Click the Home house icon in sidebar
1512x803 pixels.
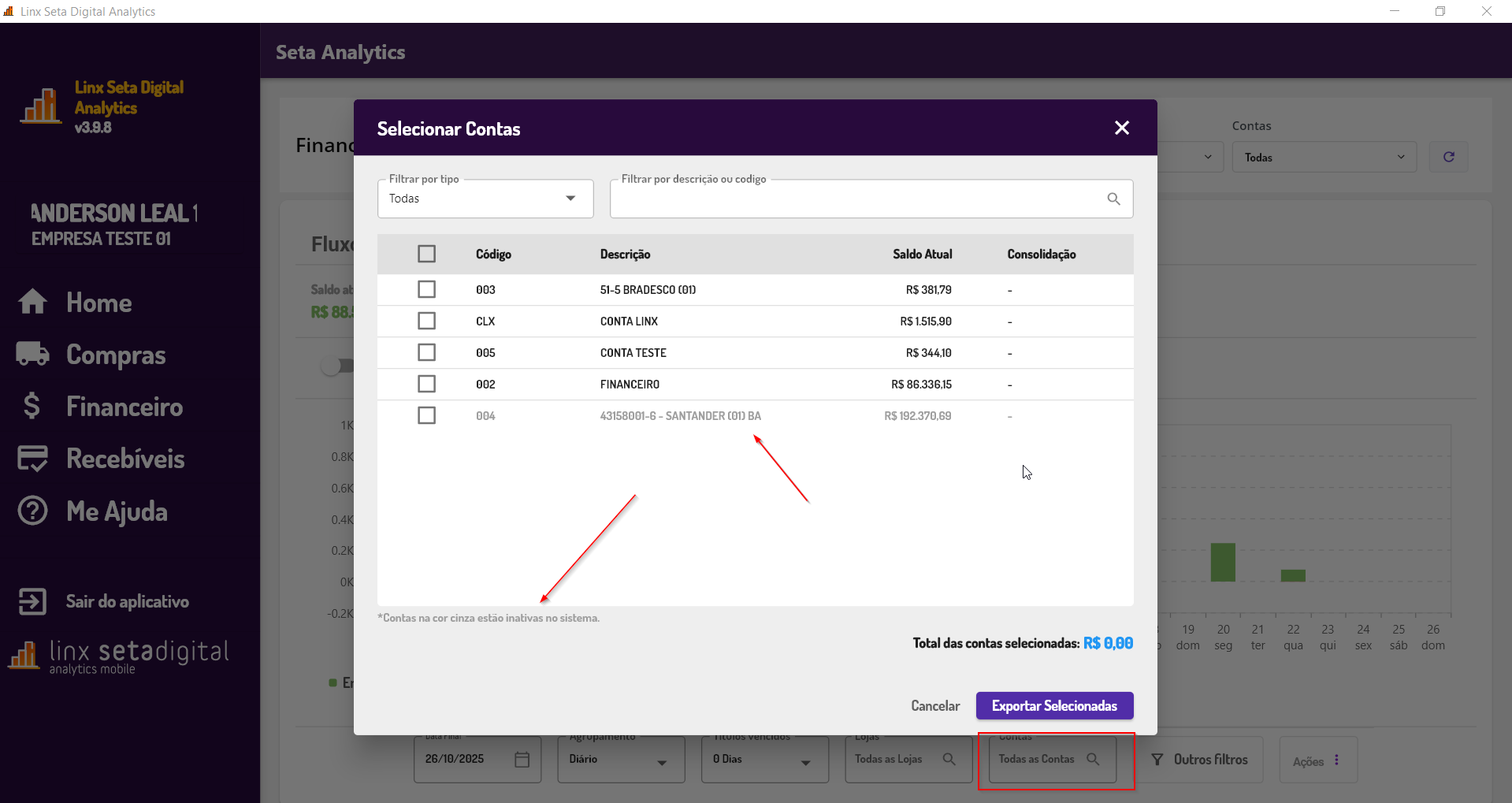tap(33, 302)
